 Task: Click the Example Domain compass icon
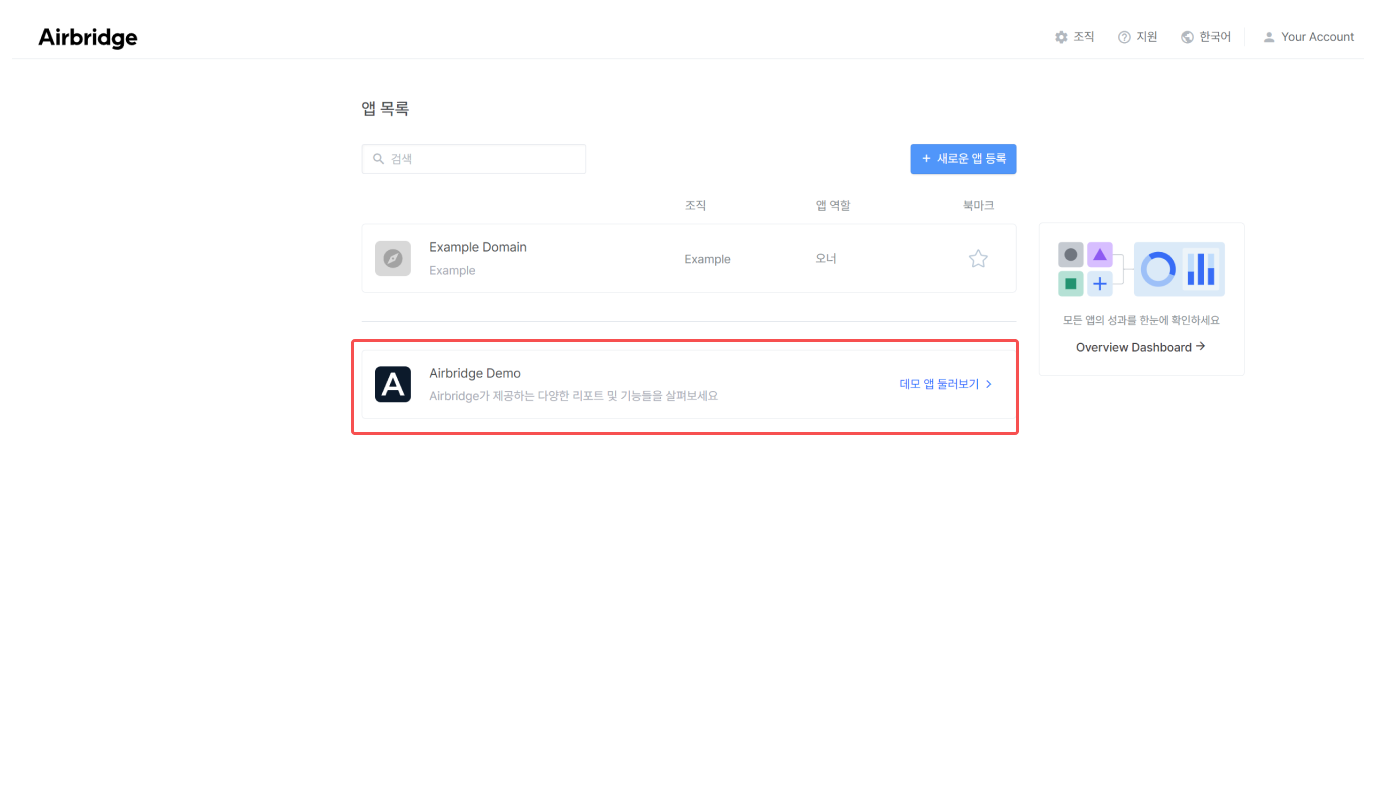coord(393,258)
